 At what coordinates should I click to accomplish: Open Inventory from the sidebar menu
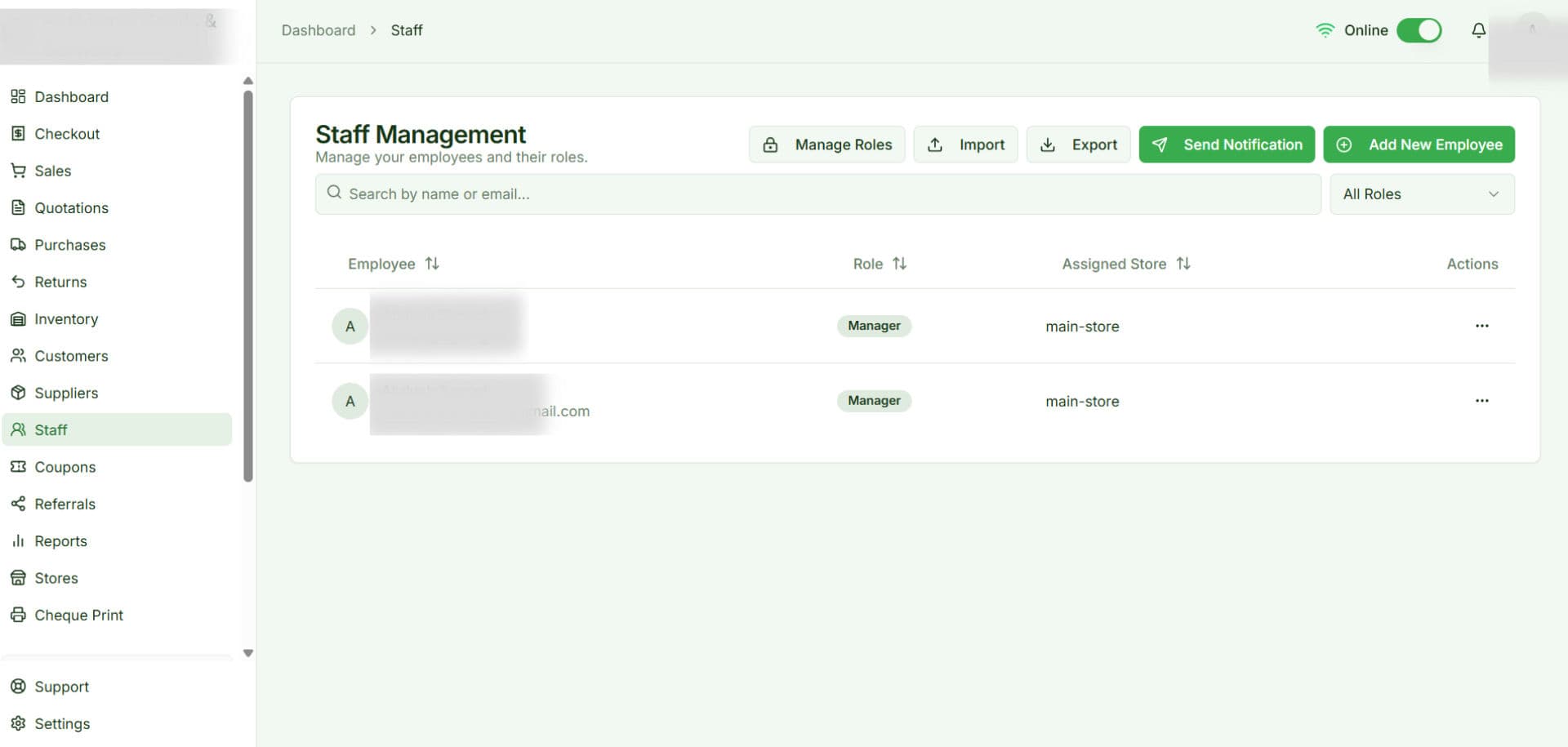pyautogui.click(x=65, y=319)
